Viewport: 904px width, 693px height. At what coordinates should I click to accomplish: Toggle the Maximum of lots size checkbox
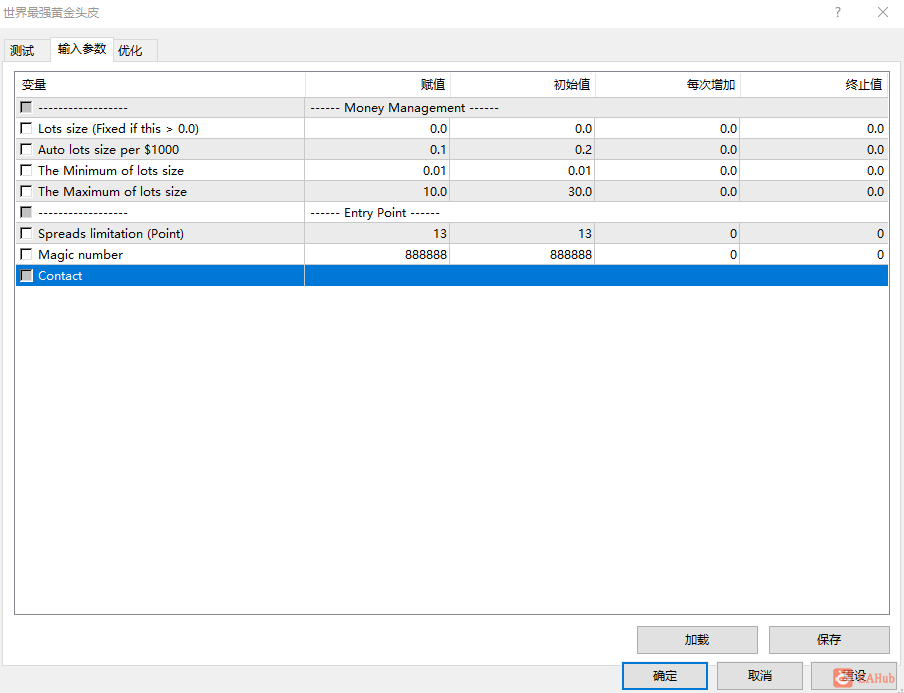click(26, 191)
